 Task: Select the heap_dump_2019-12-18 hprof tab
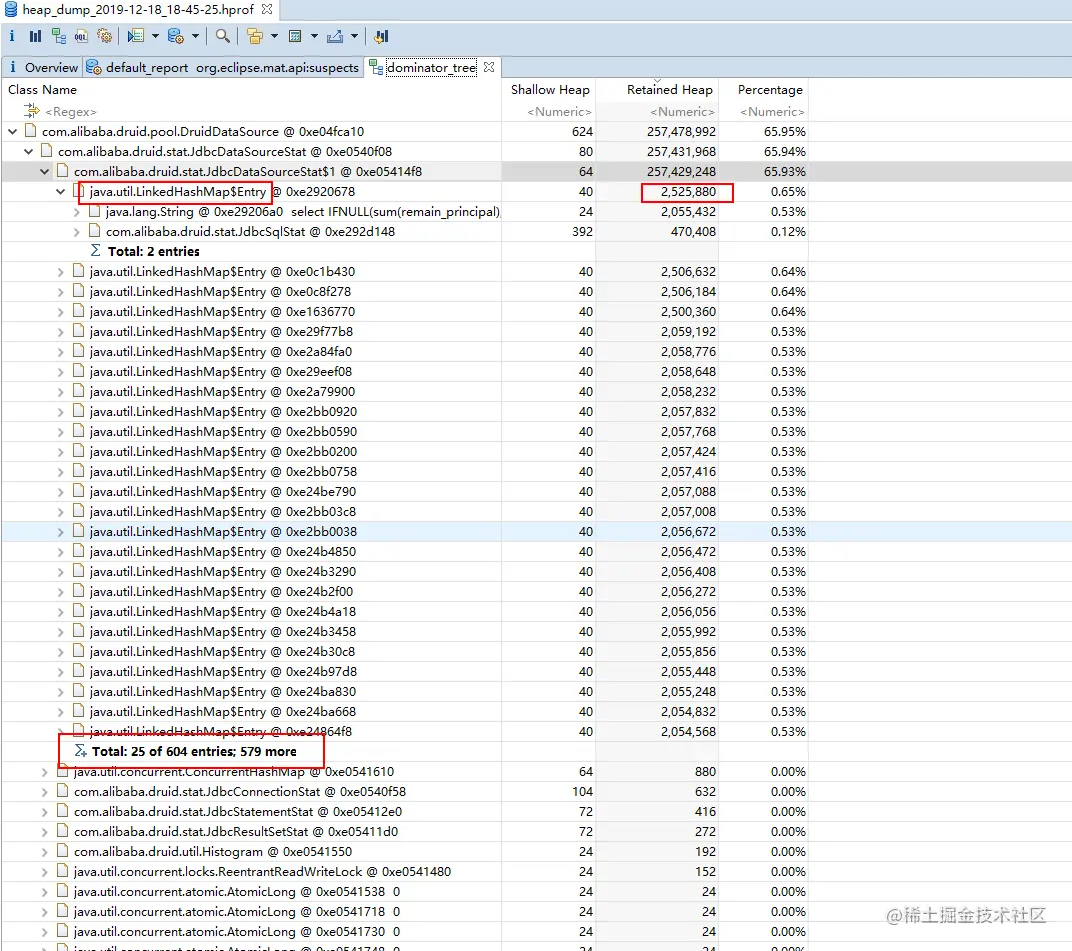pyautogui.click(x=139, y=10)
